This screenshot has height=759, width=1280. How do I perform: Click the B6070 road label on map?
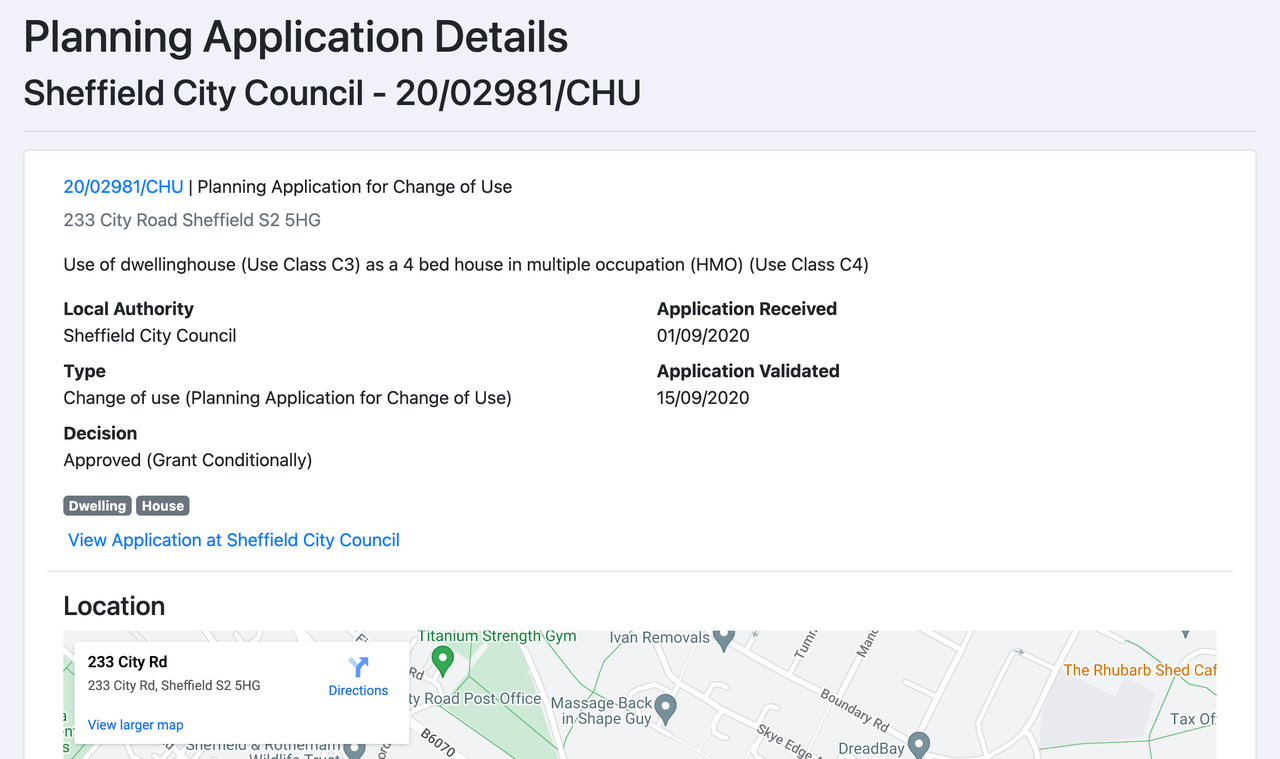pyautogui.click(x=438, y=744)
